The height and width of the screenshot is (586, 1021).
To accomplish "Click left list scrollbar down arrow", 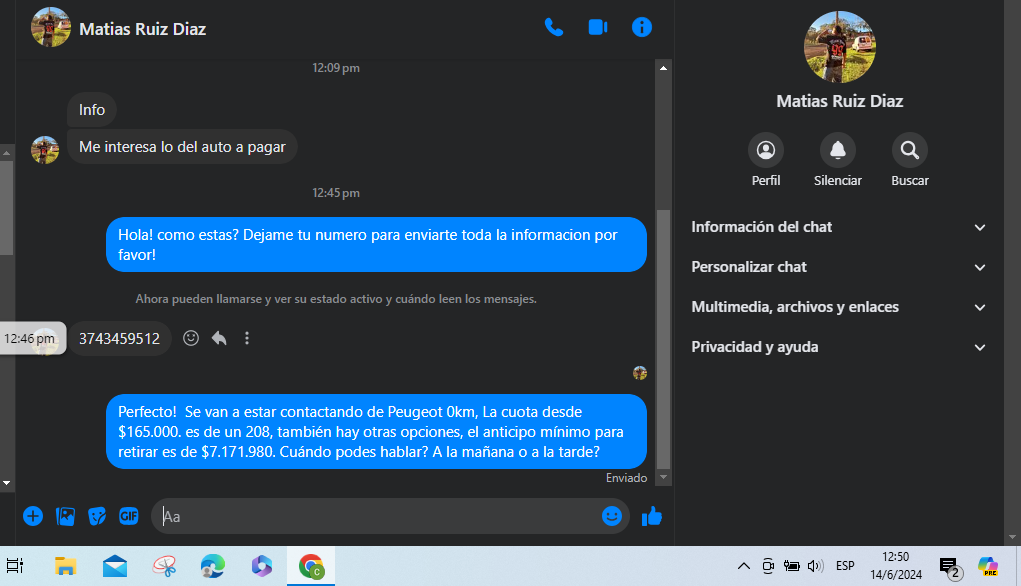I will pos(7,483).
